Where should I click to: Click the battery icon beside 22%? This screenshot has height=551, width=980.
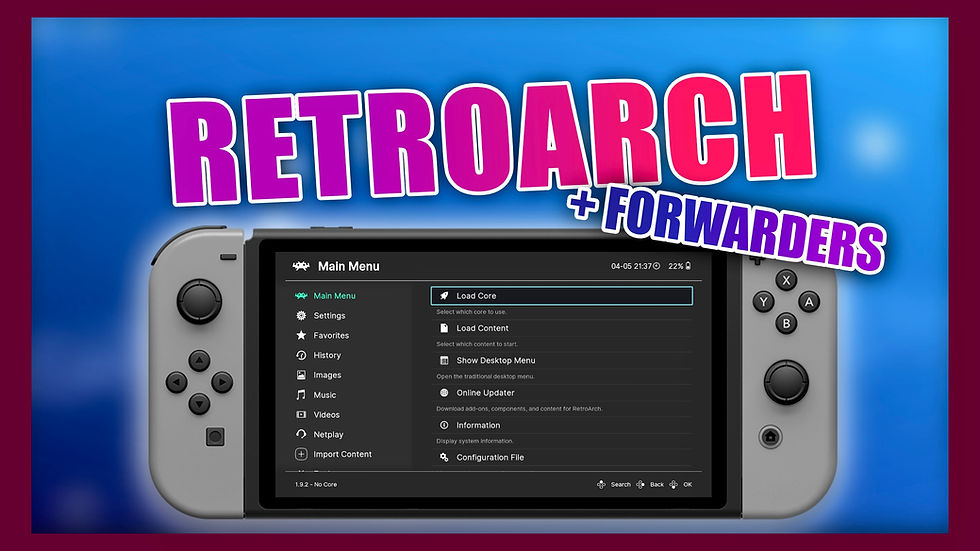pos(688,266)
